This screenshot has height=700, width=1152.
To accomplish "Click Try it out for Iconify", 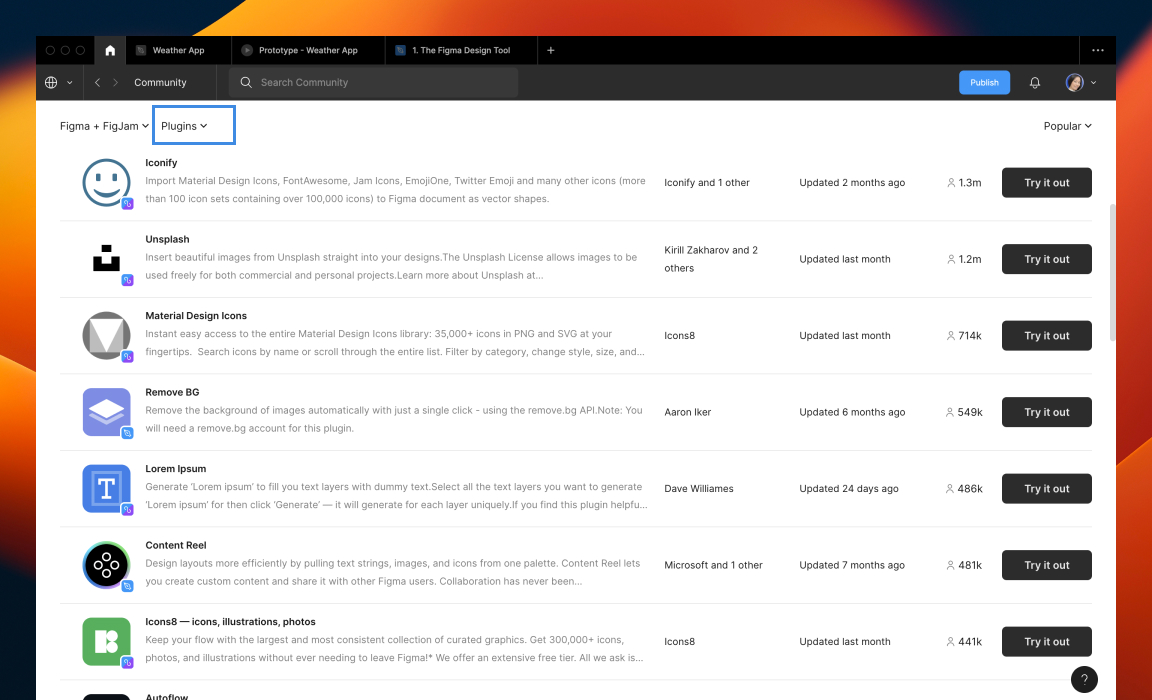I will pyautogui.click(x=1046, y=183).
